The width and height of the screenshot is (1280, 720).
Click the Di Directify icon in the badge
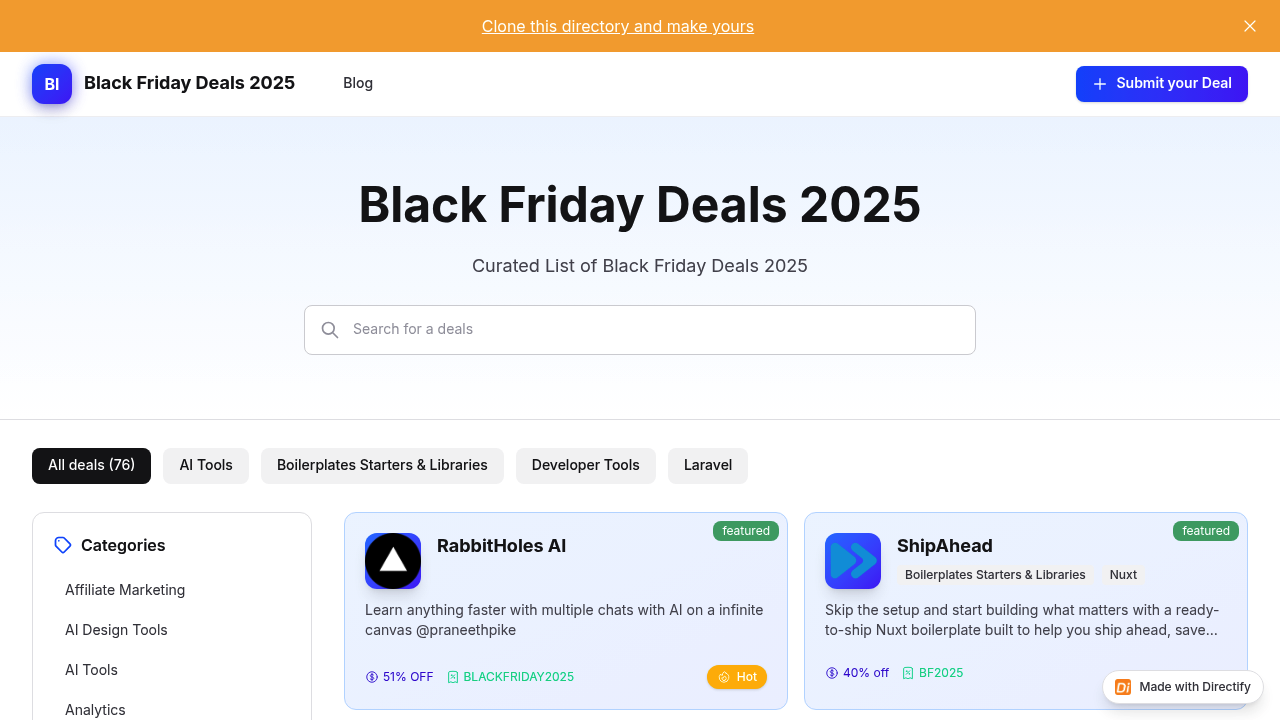click(x=1123, y=687)
